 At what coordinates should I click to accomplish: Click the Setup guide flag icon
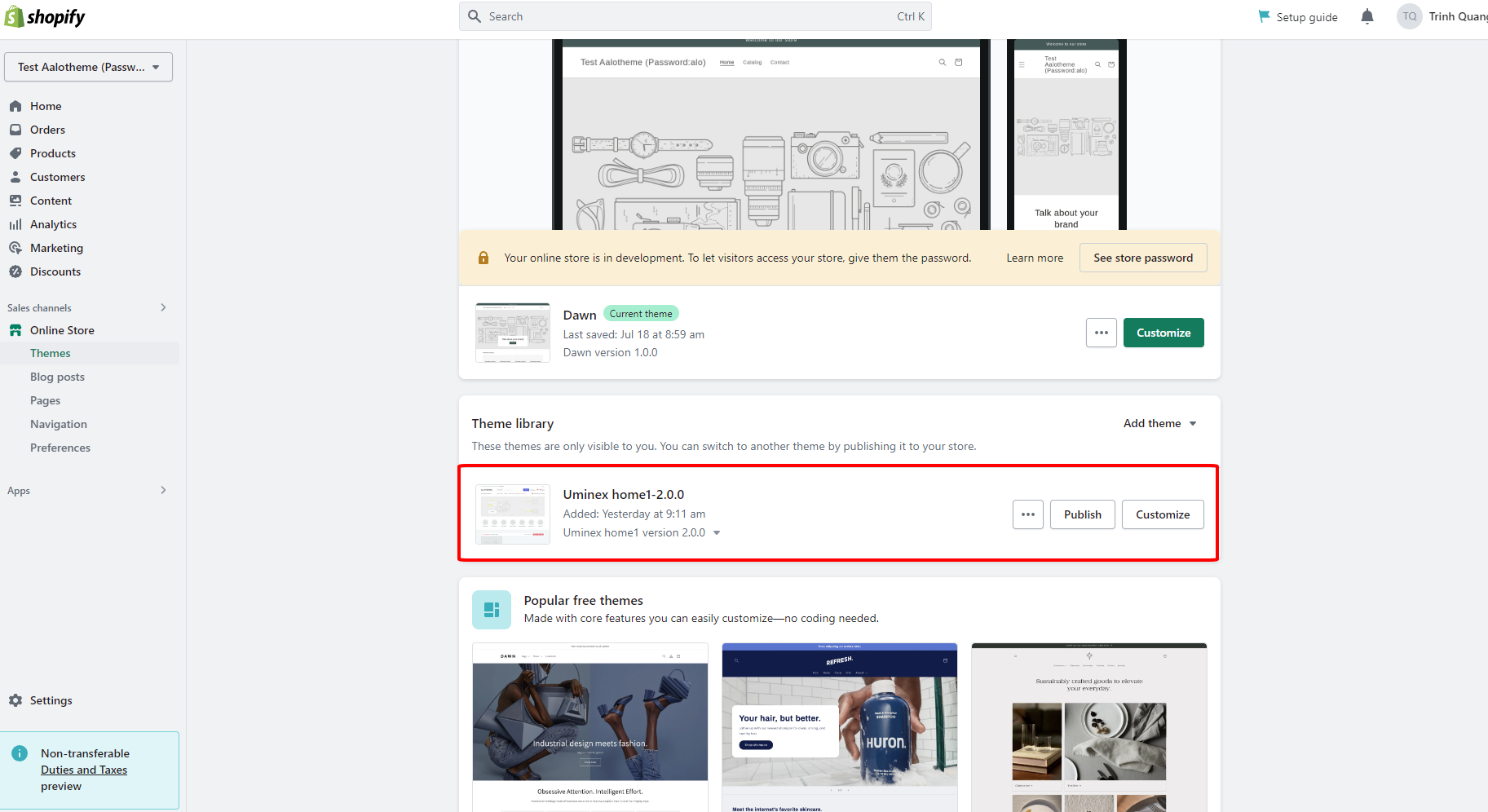tap(1264, 16)
